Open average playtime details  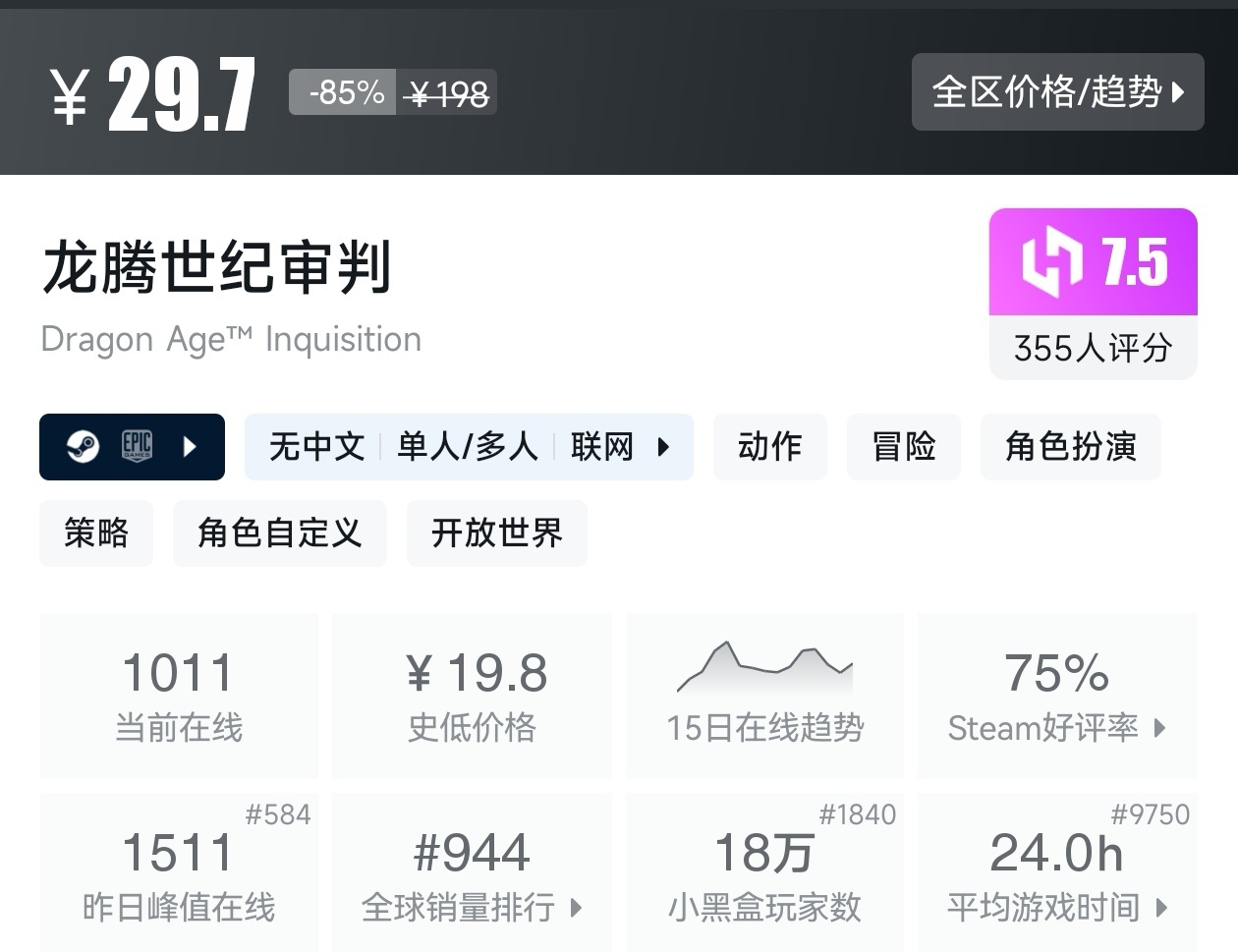pos(1057,874)
